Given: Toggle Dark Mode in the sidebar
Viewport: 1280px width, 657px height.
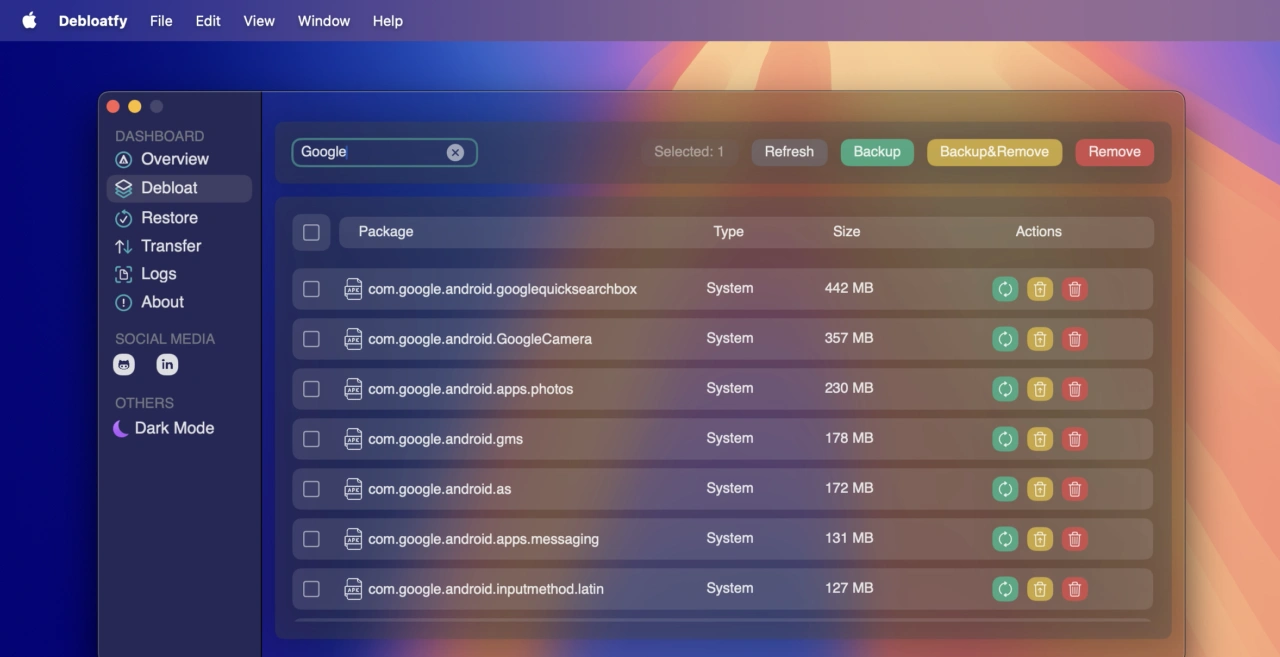Looking at the screenshot, I should coord(164,428).
